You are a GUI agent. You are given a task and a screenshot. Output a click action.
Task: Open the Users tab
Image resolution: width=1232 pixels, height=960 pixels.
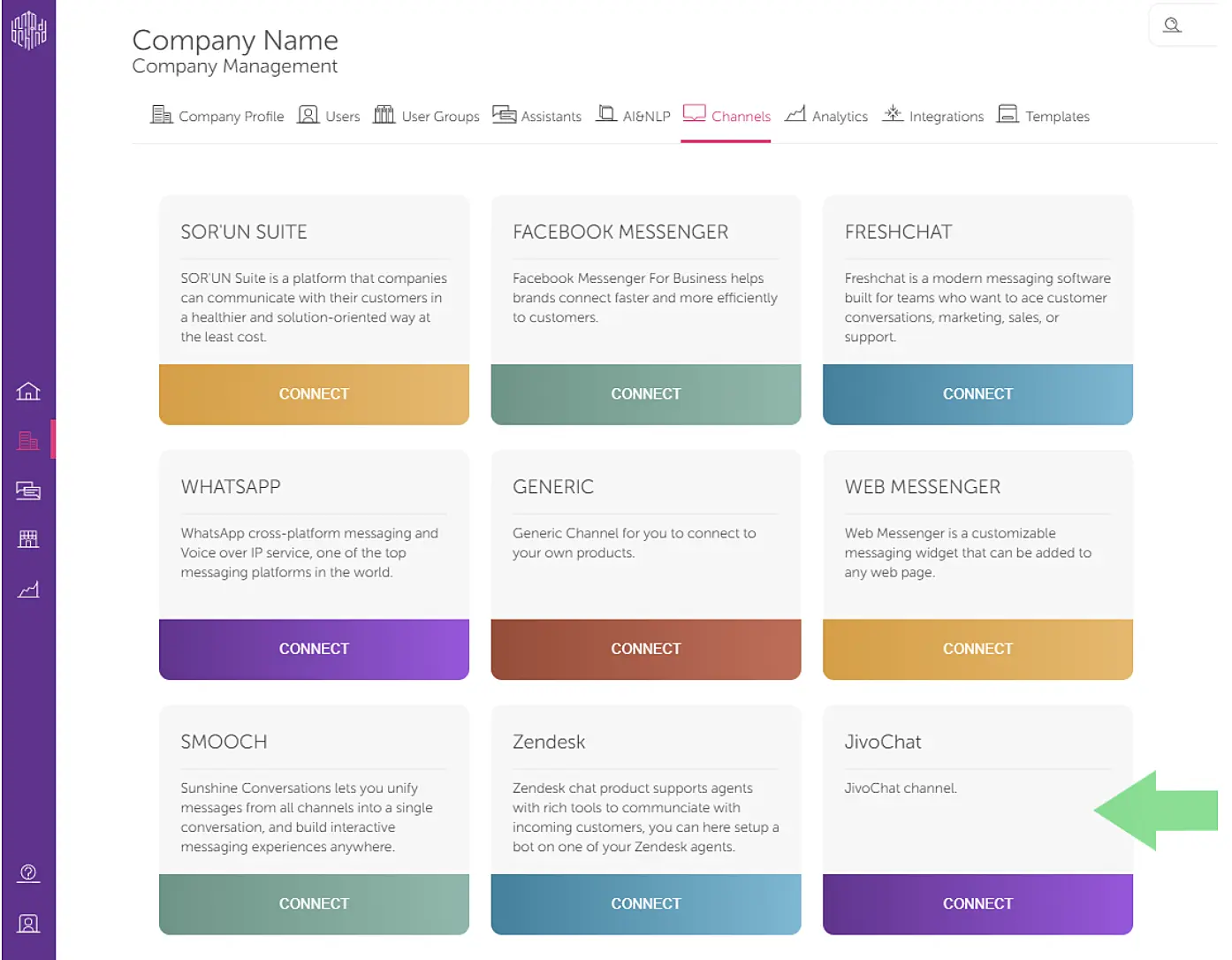point(329,116)
